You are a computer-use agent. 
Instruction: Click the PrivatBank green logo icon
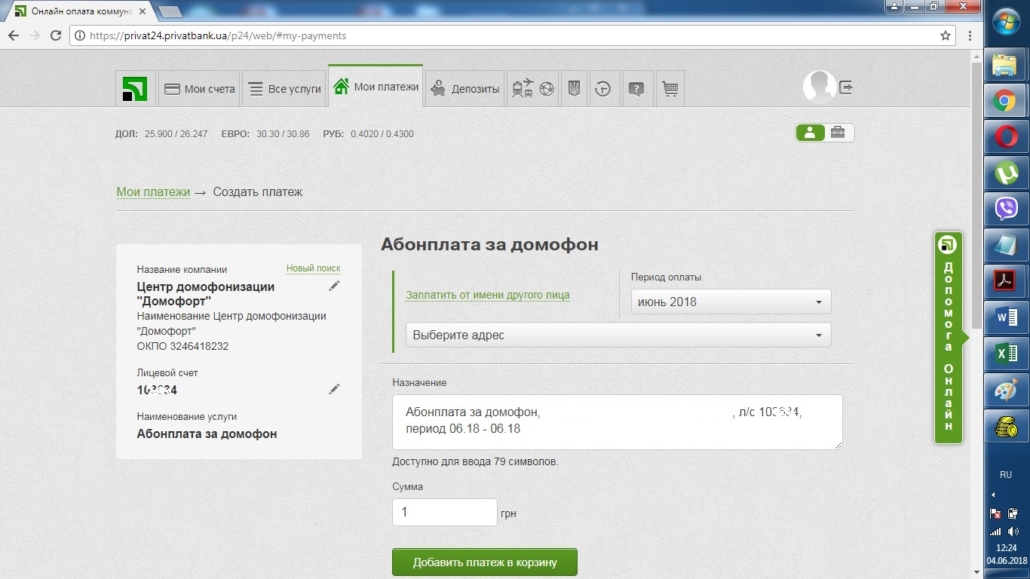click(x=135, y=89)
